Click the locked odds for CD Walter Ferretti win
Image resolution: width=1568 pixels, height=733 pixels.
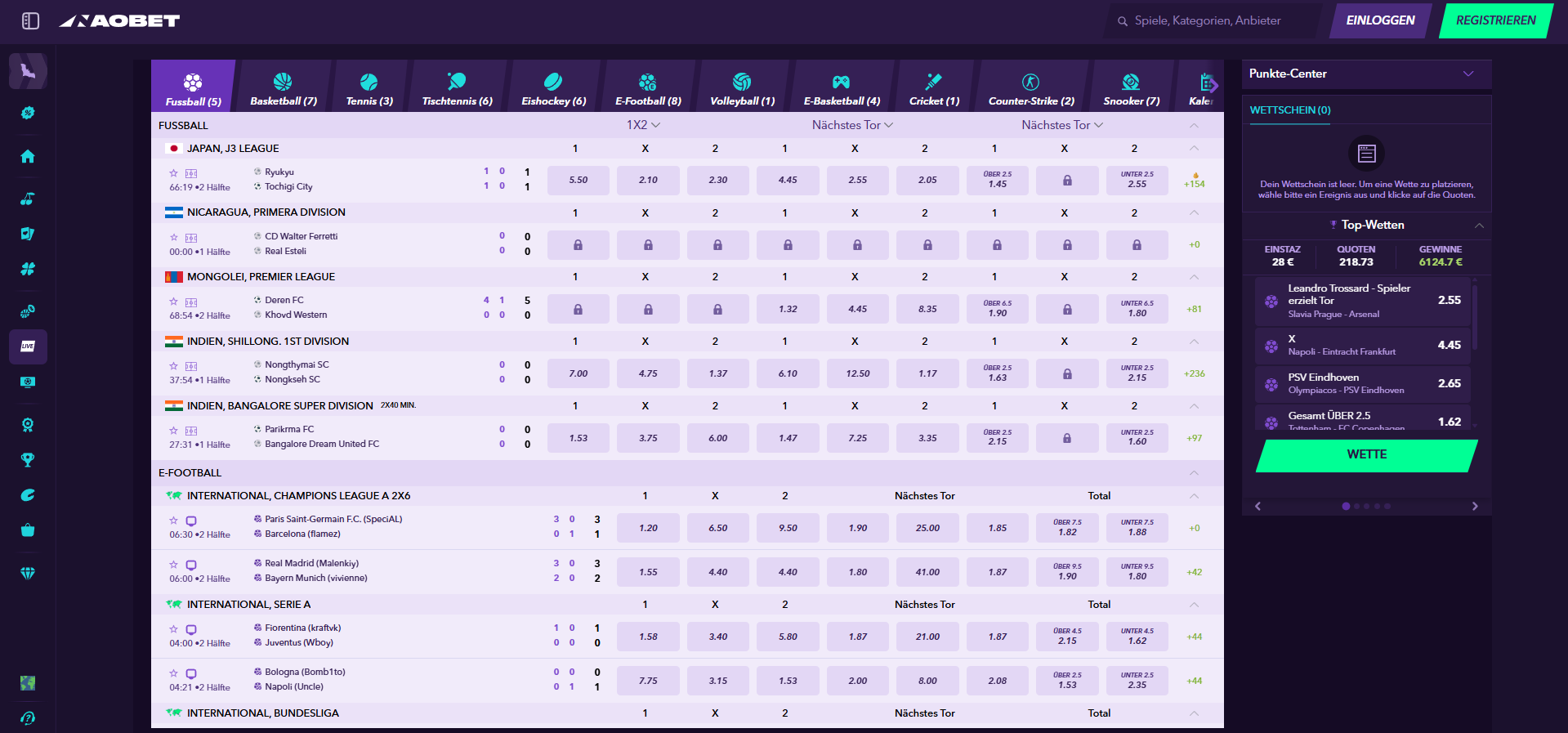point(579,244)
